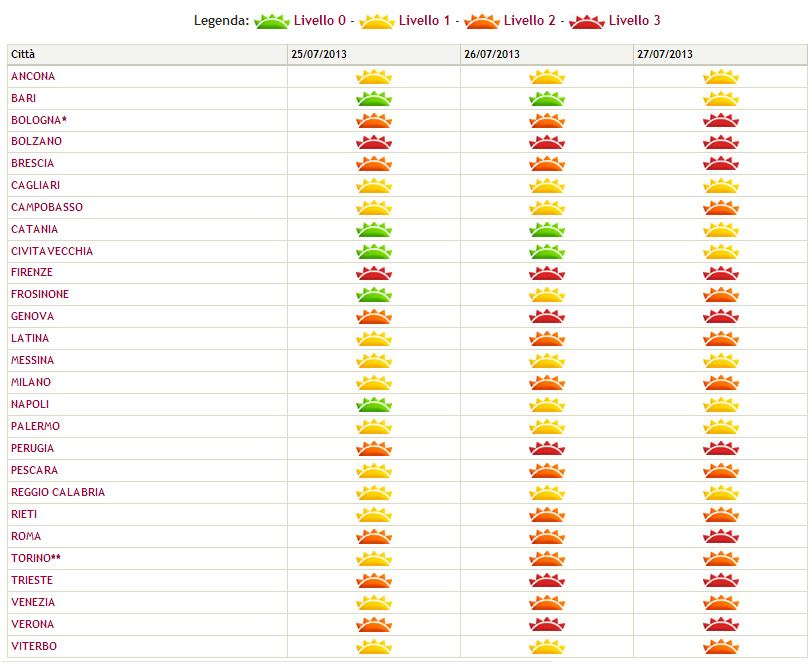Click the red Livello 3 legend icon
809x666 pixels.
point(587,22)
